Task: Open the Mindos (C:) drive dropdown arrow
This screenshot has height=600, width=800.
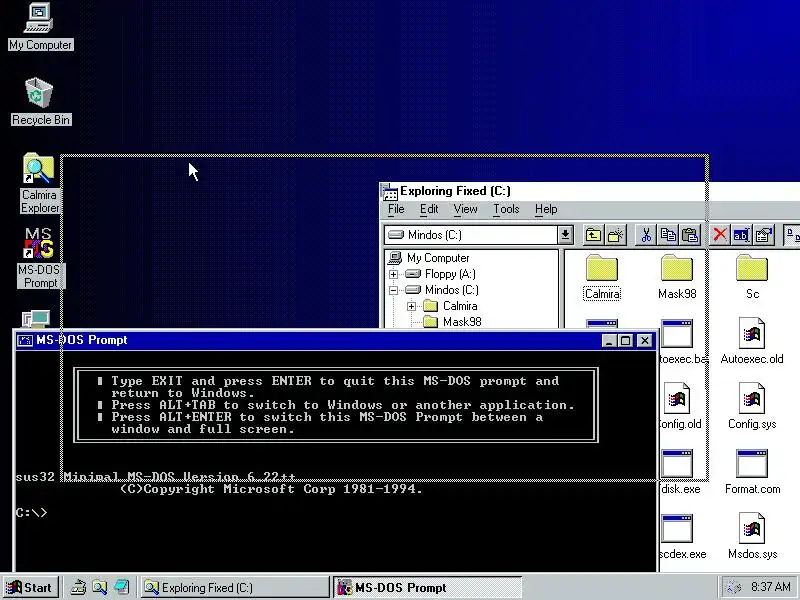Action: pos(565,235)
